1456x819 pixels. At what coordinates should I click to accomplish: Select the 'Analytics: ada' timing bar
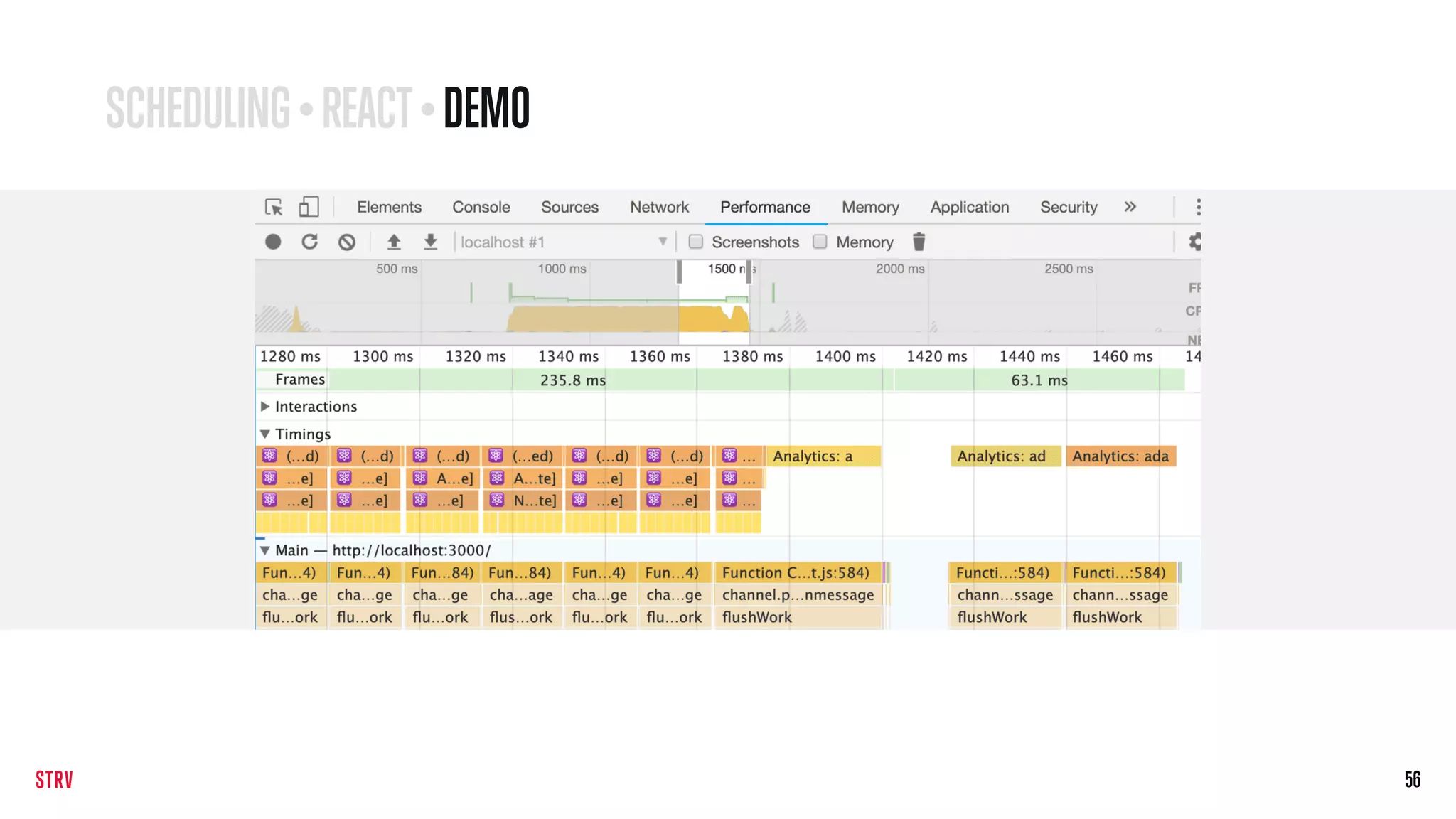tap(1121, 456)
